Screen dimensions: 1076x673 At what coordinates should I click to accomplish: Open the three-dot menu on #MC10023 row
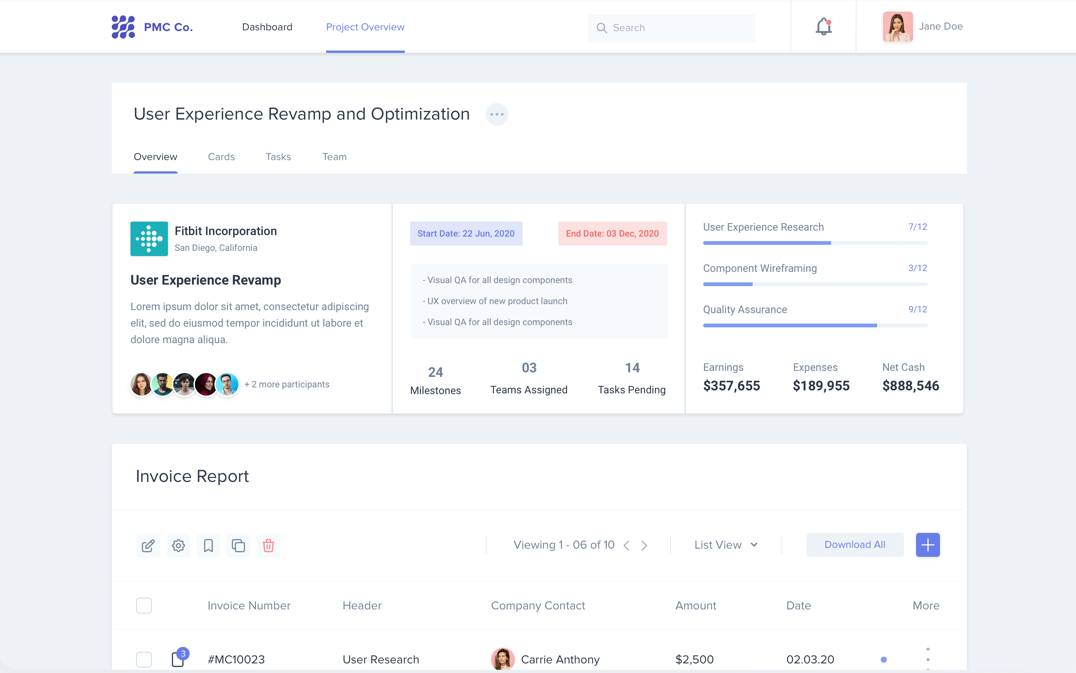pos(928,659)
